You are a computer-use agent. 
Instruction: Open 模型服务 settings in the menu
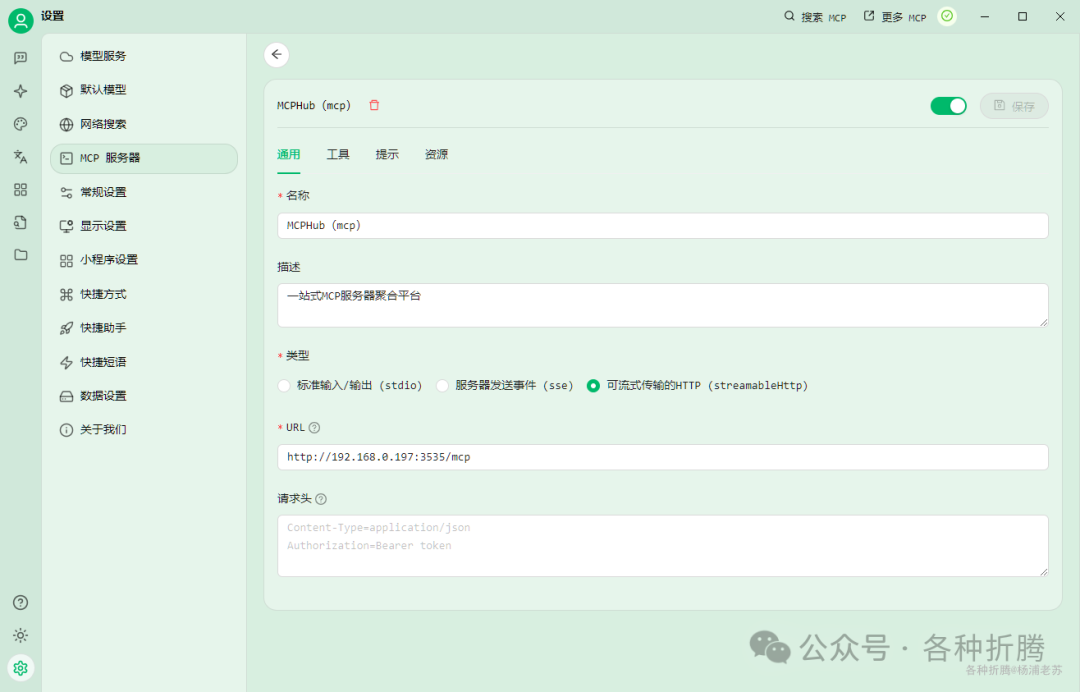103,56
